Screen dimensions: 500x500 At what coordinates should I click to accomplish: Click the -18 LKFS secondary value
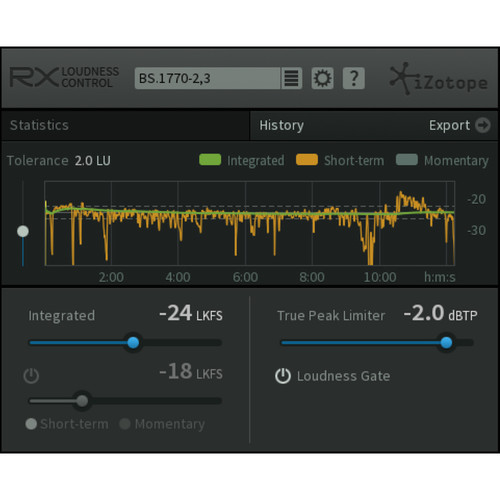tap(191, 371)
